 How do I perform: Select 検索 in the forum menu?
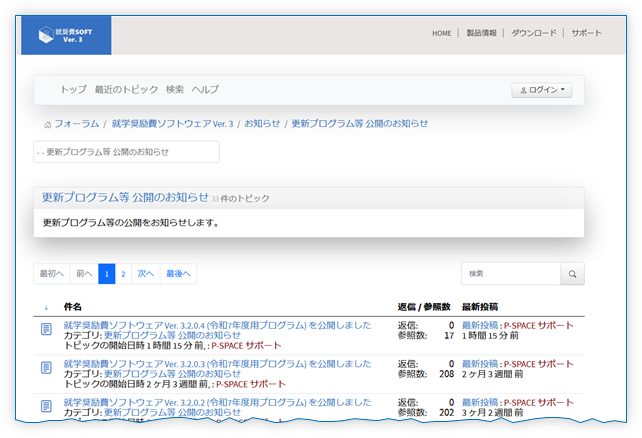click(175, 89)
